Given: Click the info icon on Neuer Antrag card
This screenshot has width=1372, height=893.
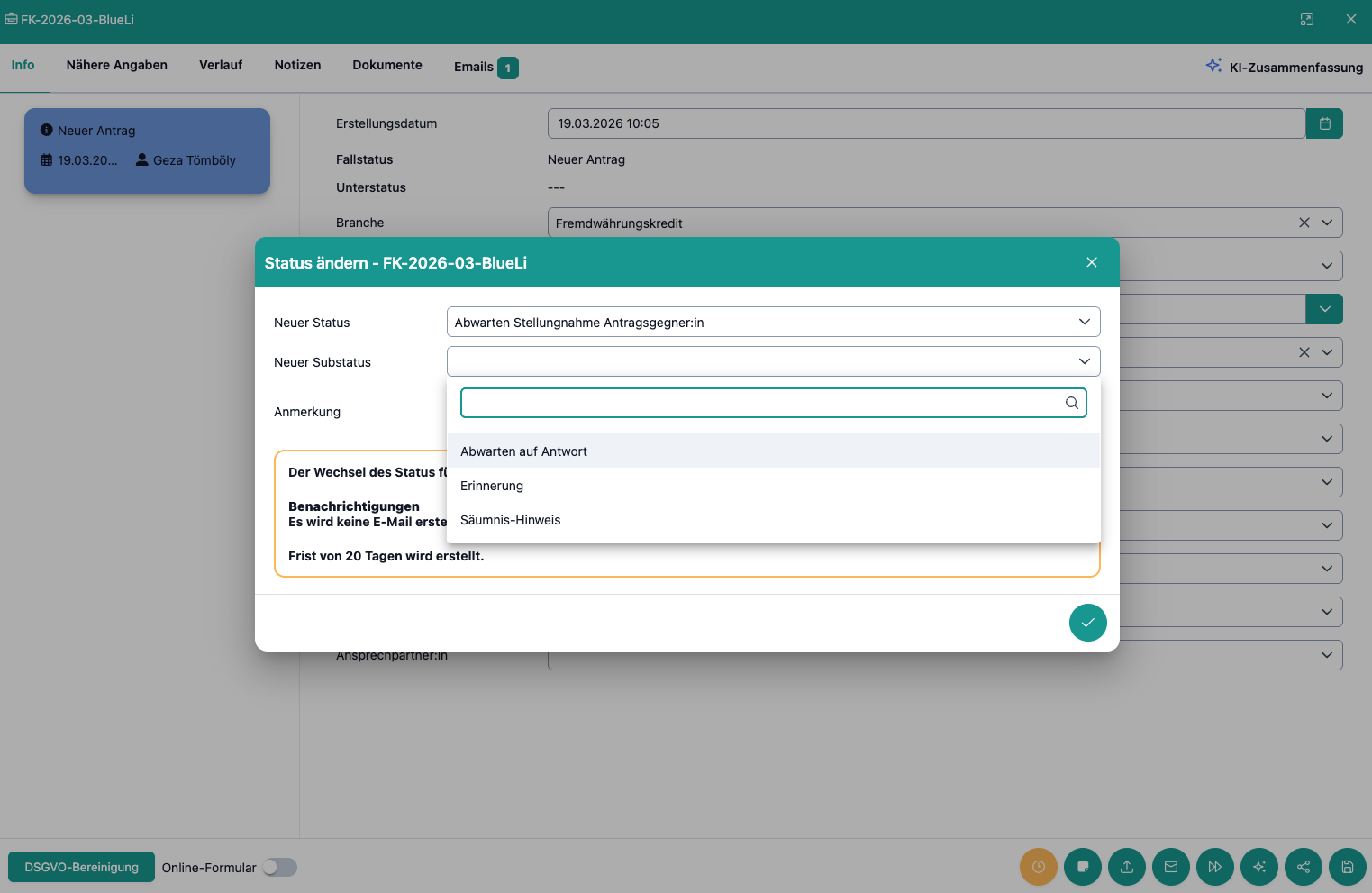Looking at the screenshot, I should (47, 130).
